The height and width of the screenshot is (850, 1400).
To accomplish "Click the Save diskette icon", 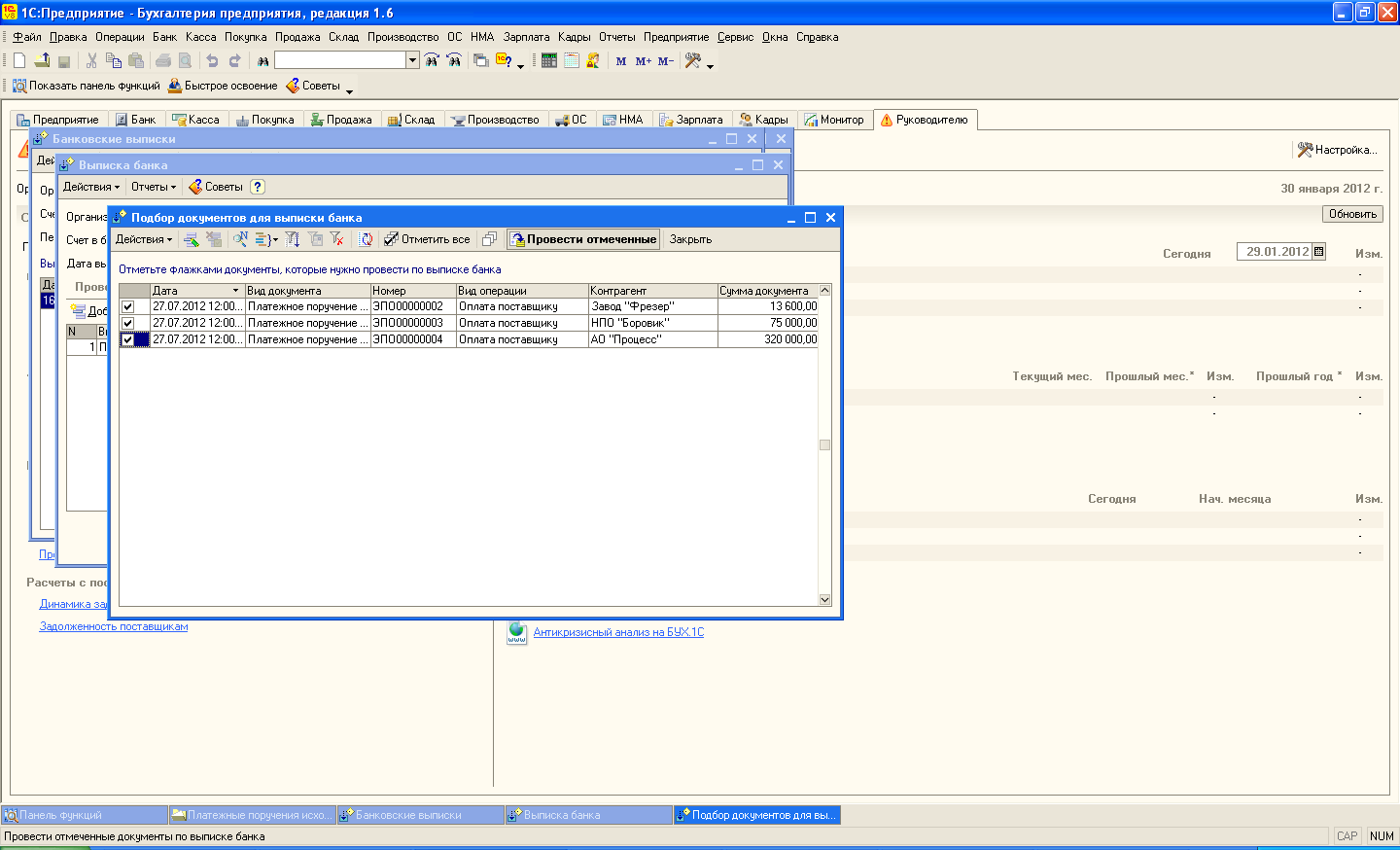I will pos(64,60).
